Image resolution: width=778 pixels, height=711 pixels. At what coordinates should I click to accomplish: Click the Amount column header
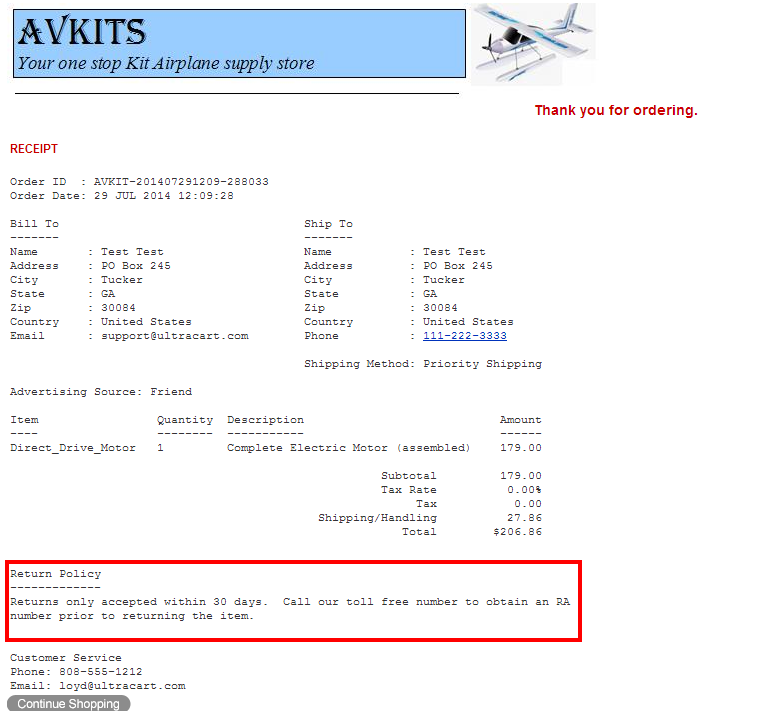pos(520,420)
